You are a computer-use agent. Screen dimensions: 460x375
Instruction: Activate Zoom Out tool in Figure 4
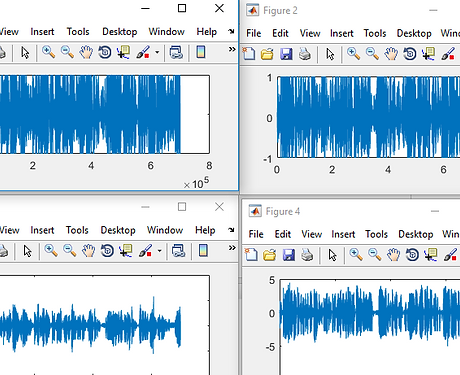pos(374,255)
